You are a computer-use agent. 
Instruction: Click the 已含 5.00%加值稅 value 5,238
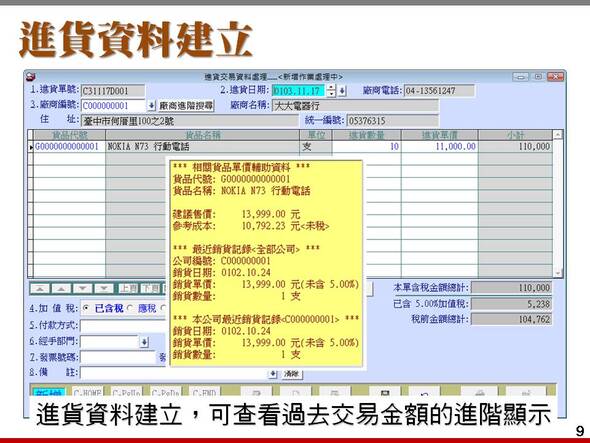(x=511, y=304)
